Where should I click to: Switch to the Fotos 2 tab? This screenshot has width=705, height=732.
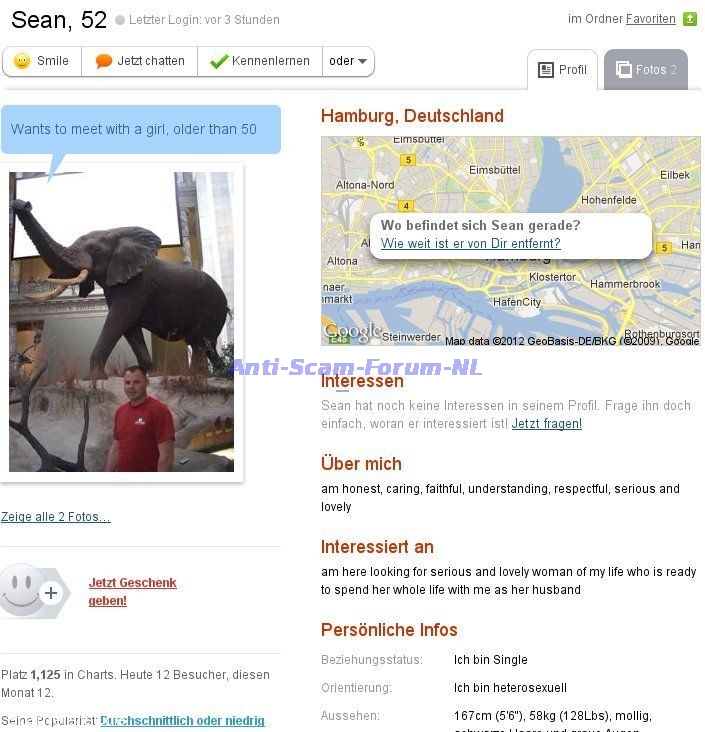point(646,70)
